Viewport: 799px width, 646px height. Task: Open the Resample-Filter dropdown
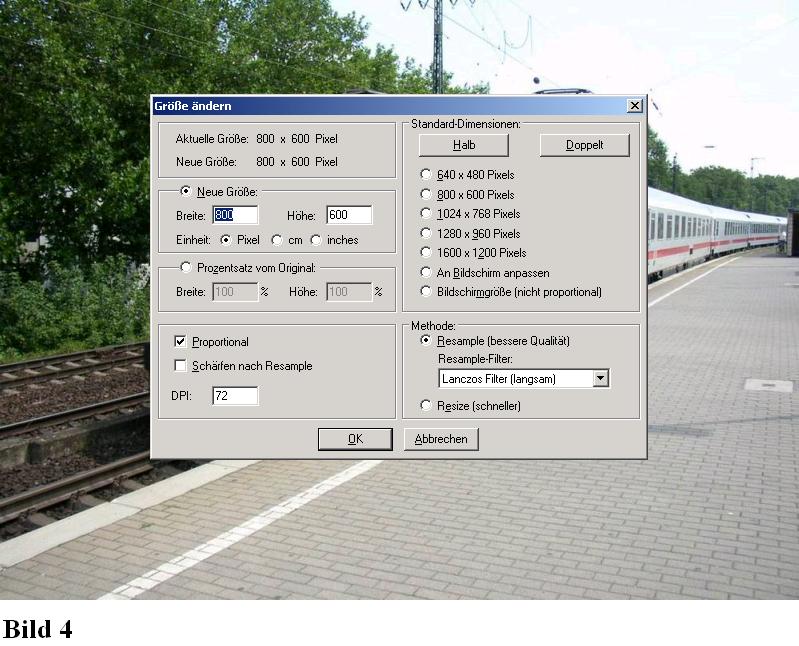pyautogui.click(x=600, y=378)
